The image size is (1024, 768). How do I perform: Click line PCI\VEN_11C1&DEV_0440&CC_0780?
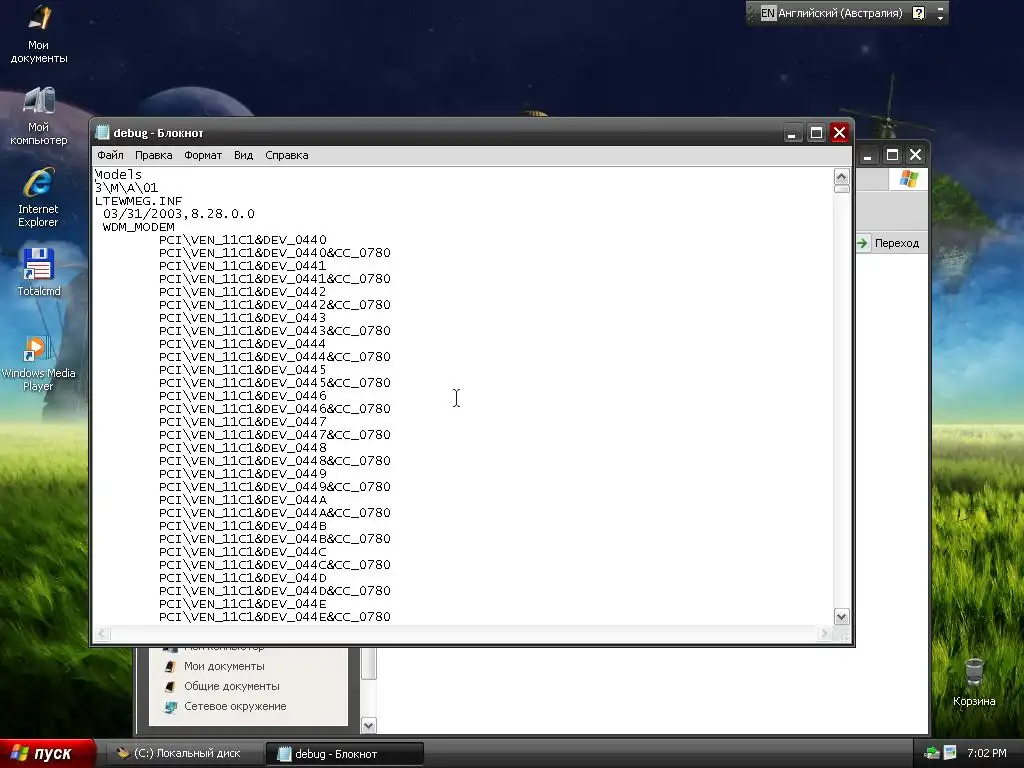pyautogui.click(x=275, y=253)
